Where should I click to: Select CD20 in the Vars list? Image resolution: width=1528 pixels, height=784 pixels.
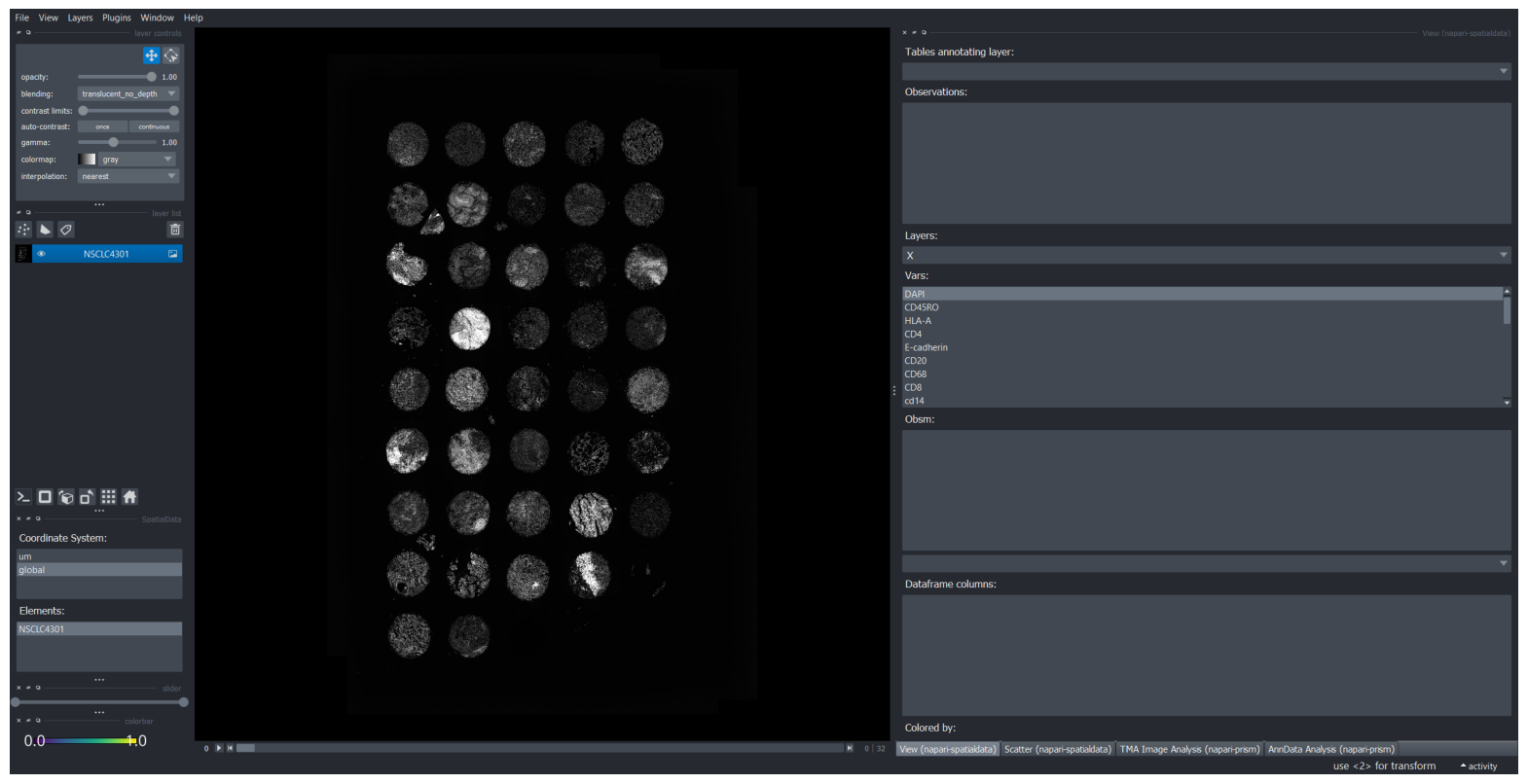tap(1202, 361)
